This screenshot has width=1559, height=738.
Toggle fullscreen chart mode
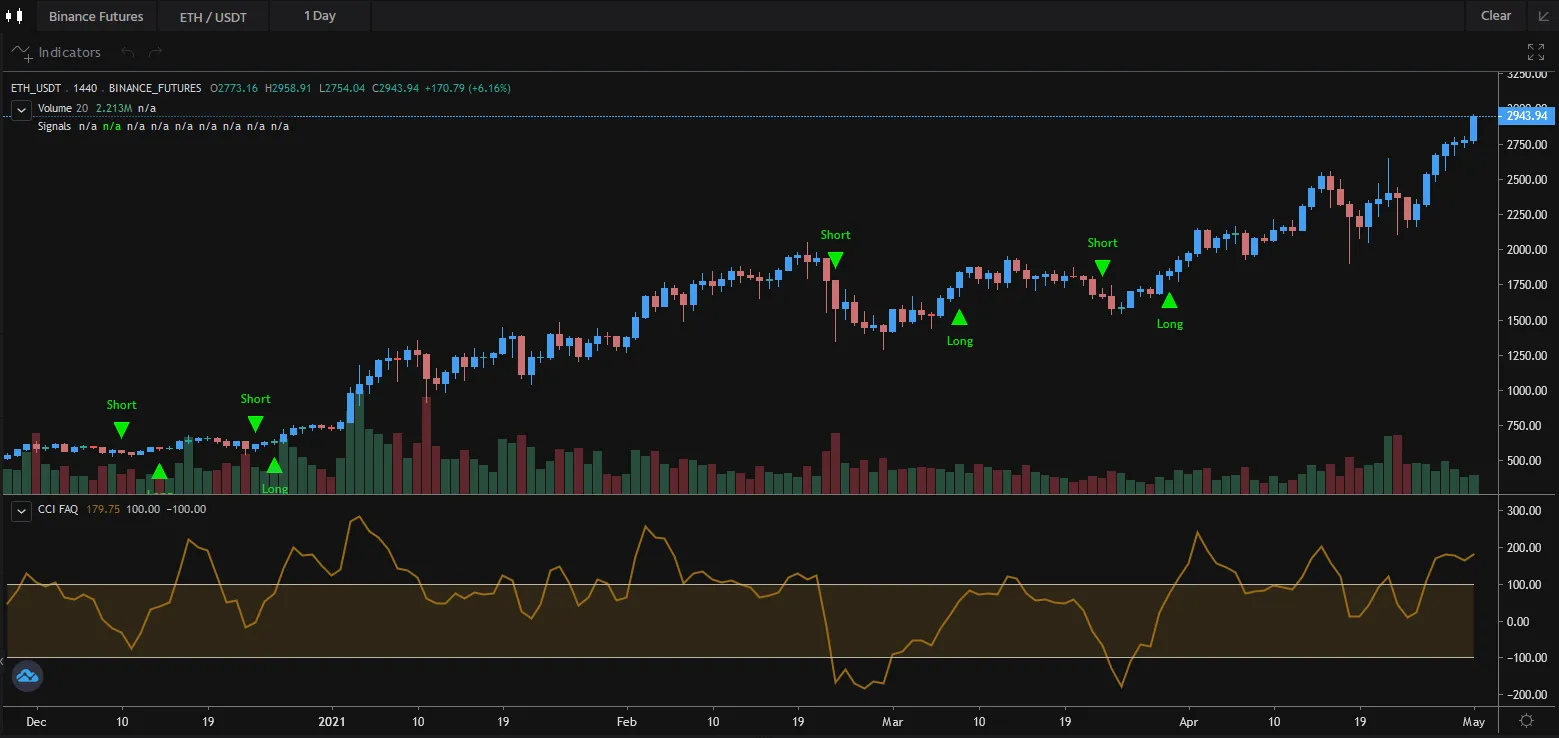(x=1536, y=52)
